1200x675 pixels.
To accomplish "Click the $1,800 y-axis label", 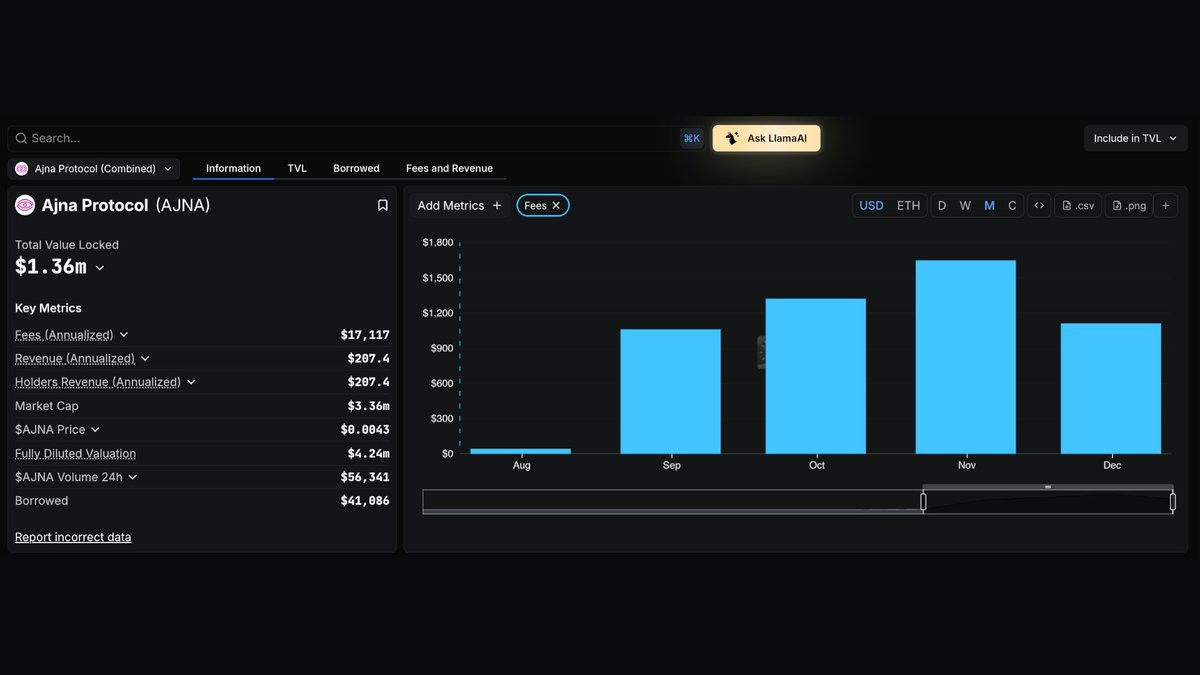I will click(438, 243).
